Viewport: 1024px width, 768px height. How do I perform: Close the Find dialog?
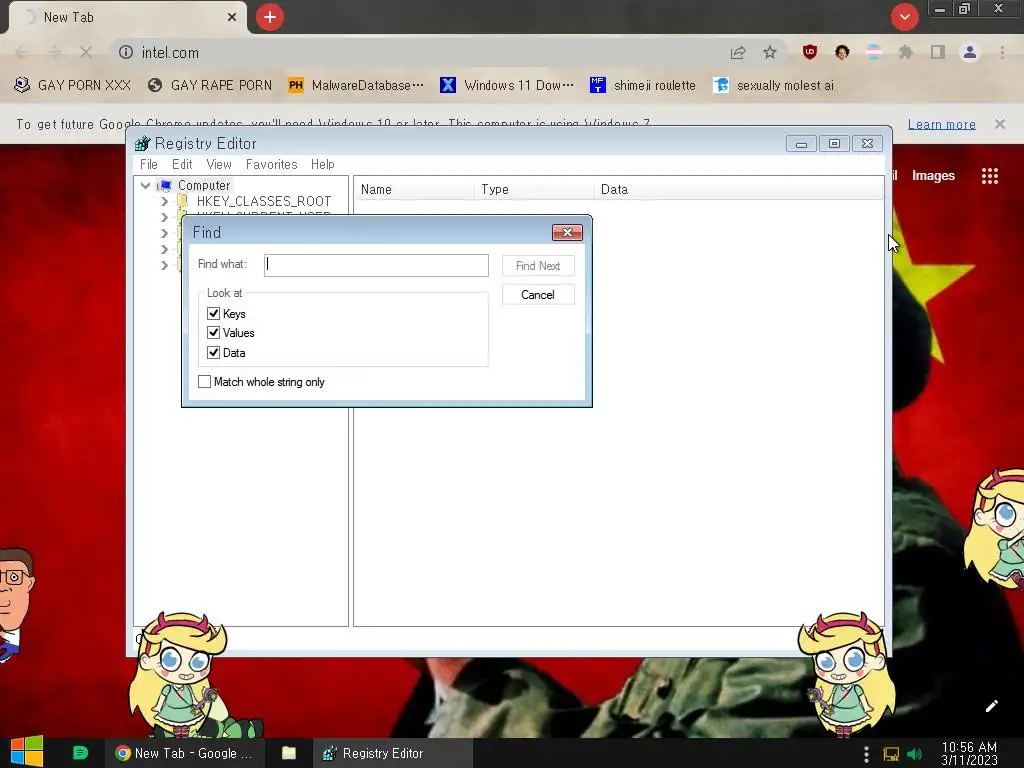point(567,232)
